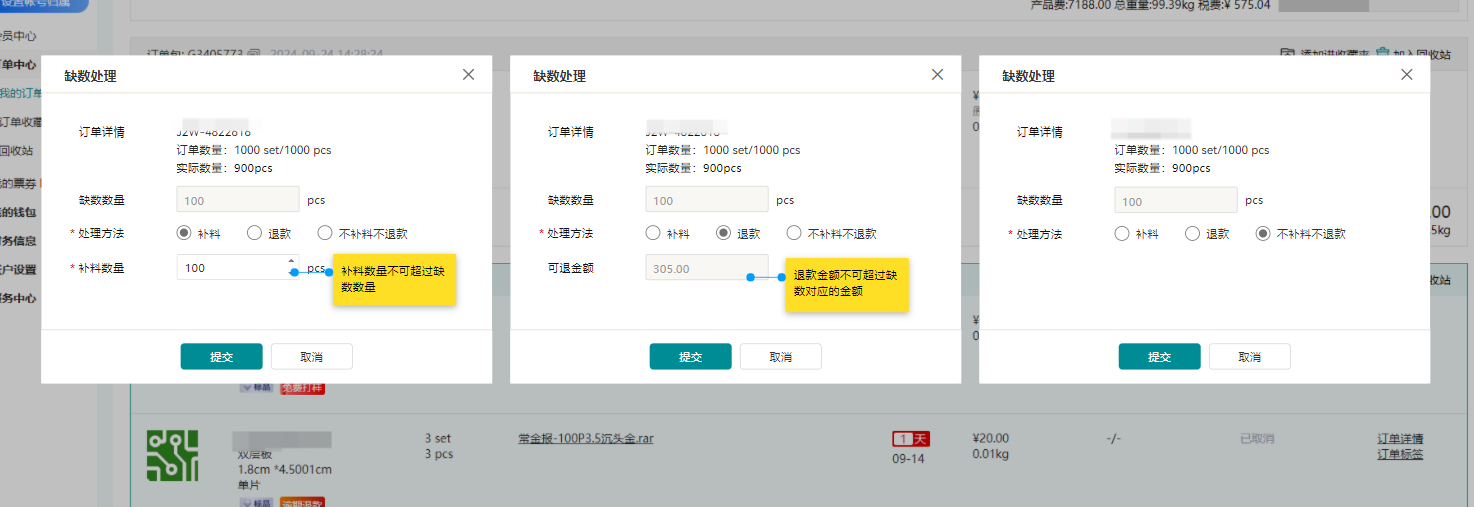Click the 订单标签 link

click(x=1400, y=454)
